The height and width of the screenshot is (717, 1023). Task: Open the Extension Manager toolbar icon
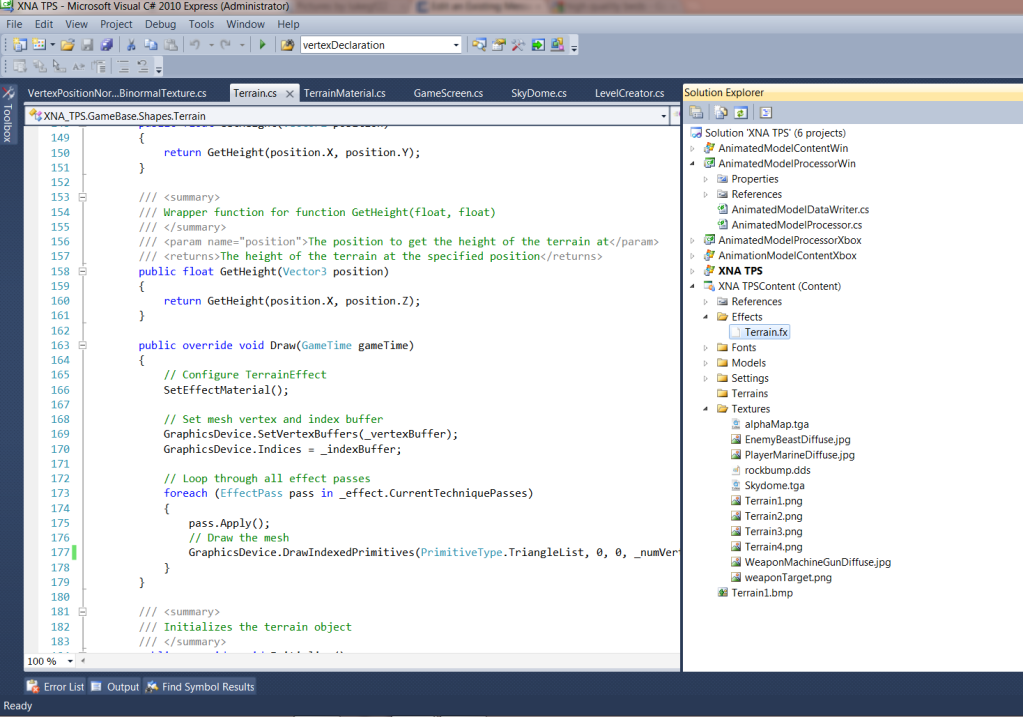557,45
